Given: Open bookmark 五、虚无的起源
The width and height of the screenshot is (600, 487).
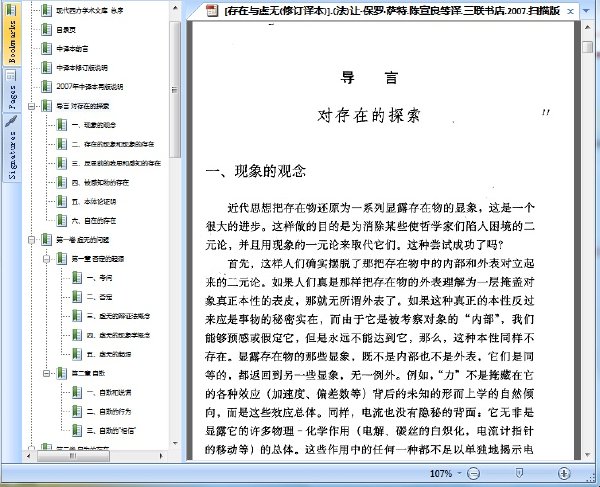Looking at the screenshot, I should pyautogui.click(x=109, y=354).
